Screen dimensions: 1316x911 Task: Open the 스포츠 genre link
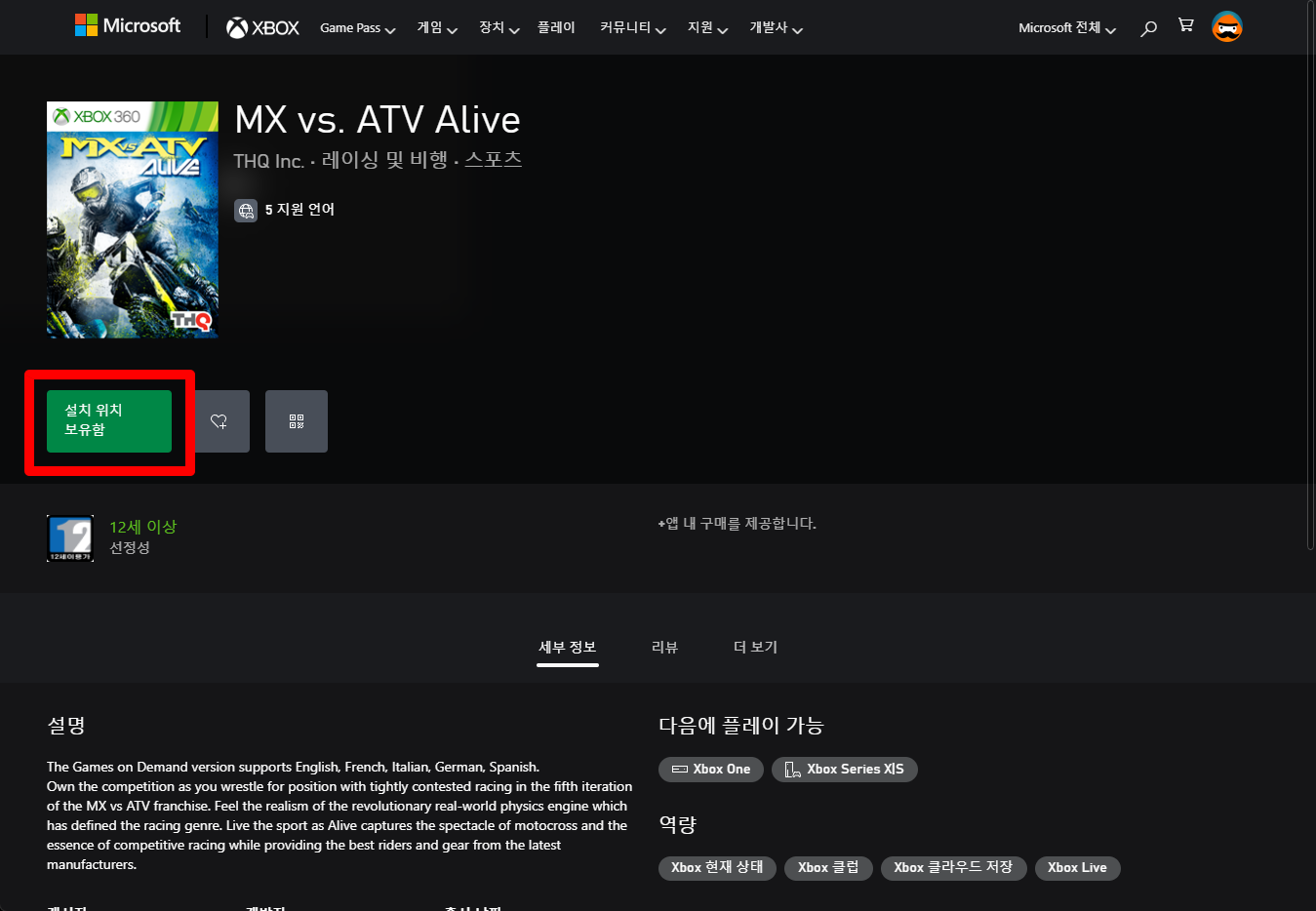[494, 160]
